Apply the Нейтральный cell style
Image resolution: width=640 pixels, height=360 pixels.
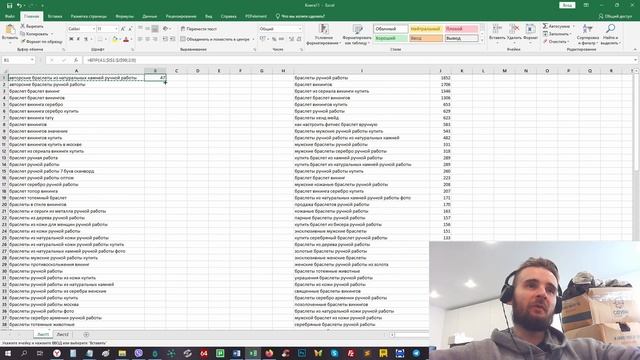[x=426, y=29]
